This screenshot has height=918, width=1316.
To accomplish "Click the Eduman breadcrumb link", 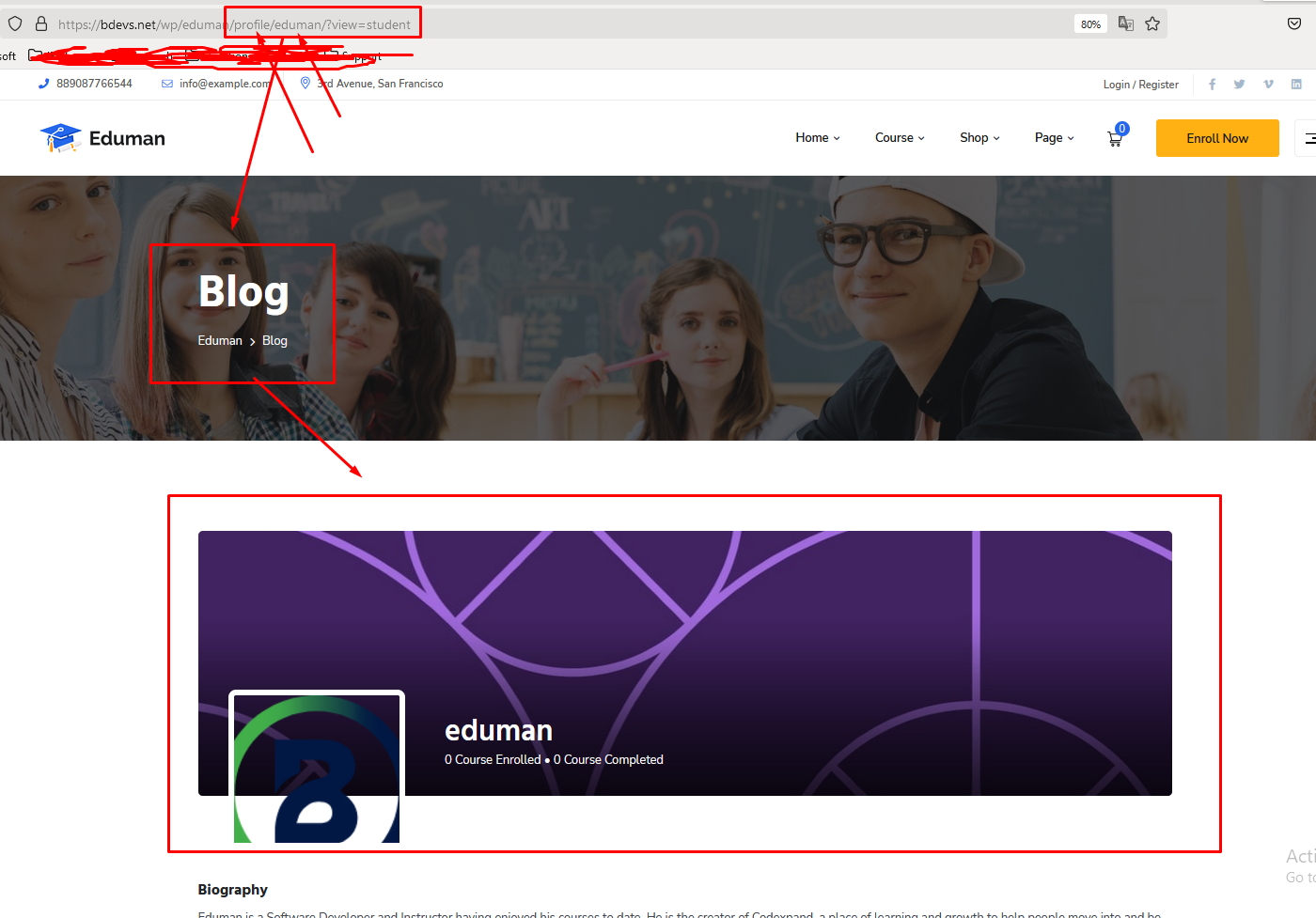I will pyautogui.click(x=220, y=341).
